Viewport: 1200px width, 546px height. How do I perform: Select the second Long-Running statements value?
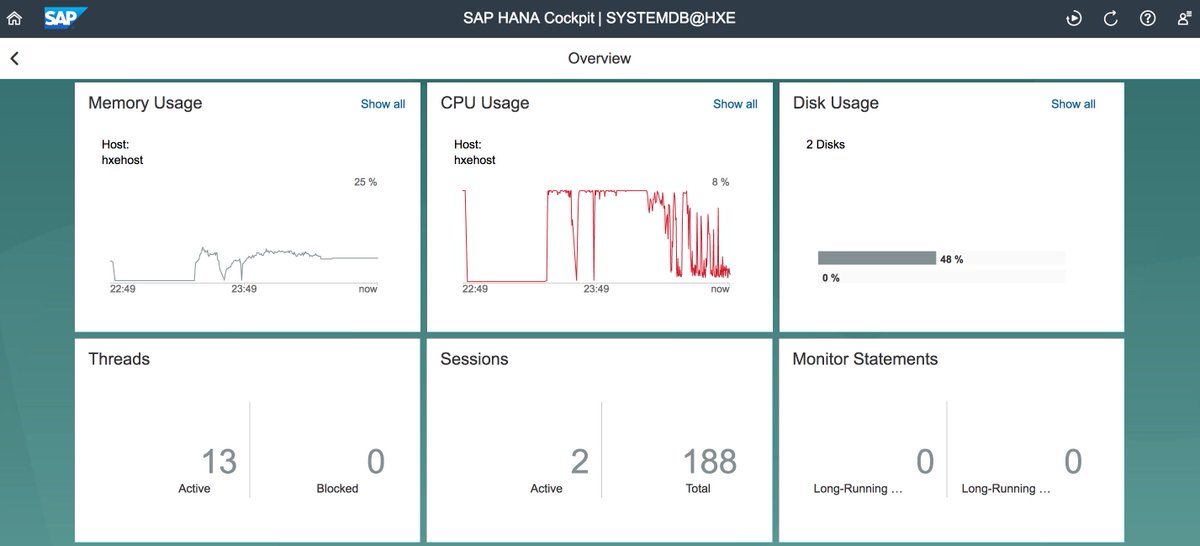1073,462
